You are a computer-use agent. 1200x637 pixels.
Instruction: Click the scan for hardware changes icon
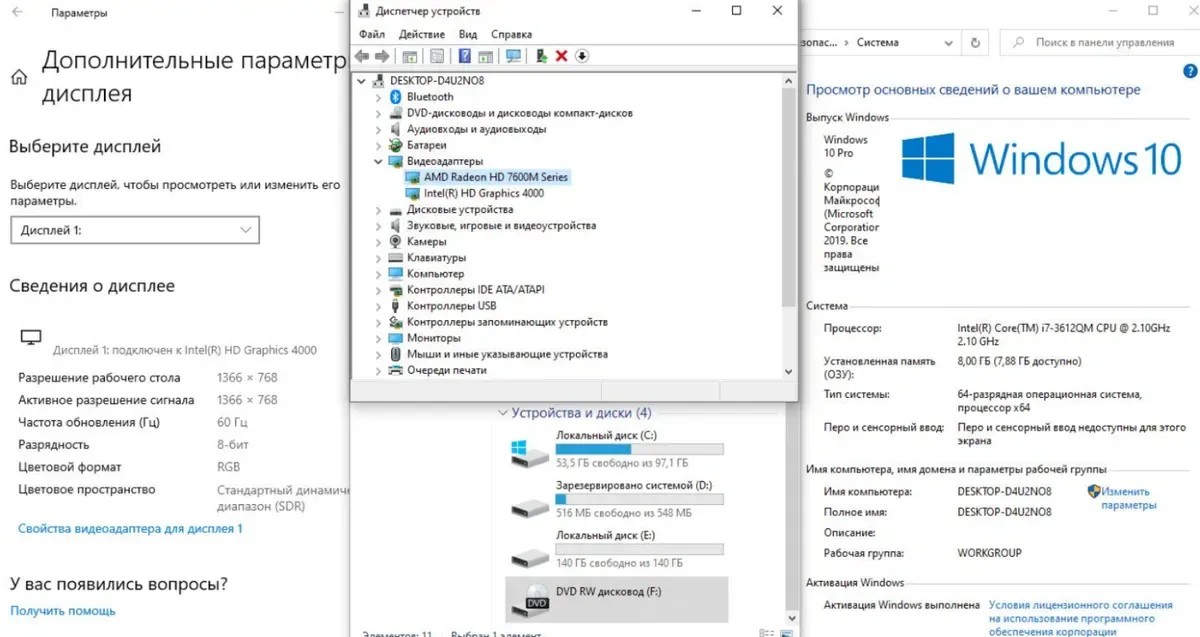coord(514,56)
